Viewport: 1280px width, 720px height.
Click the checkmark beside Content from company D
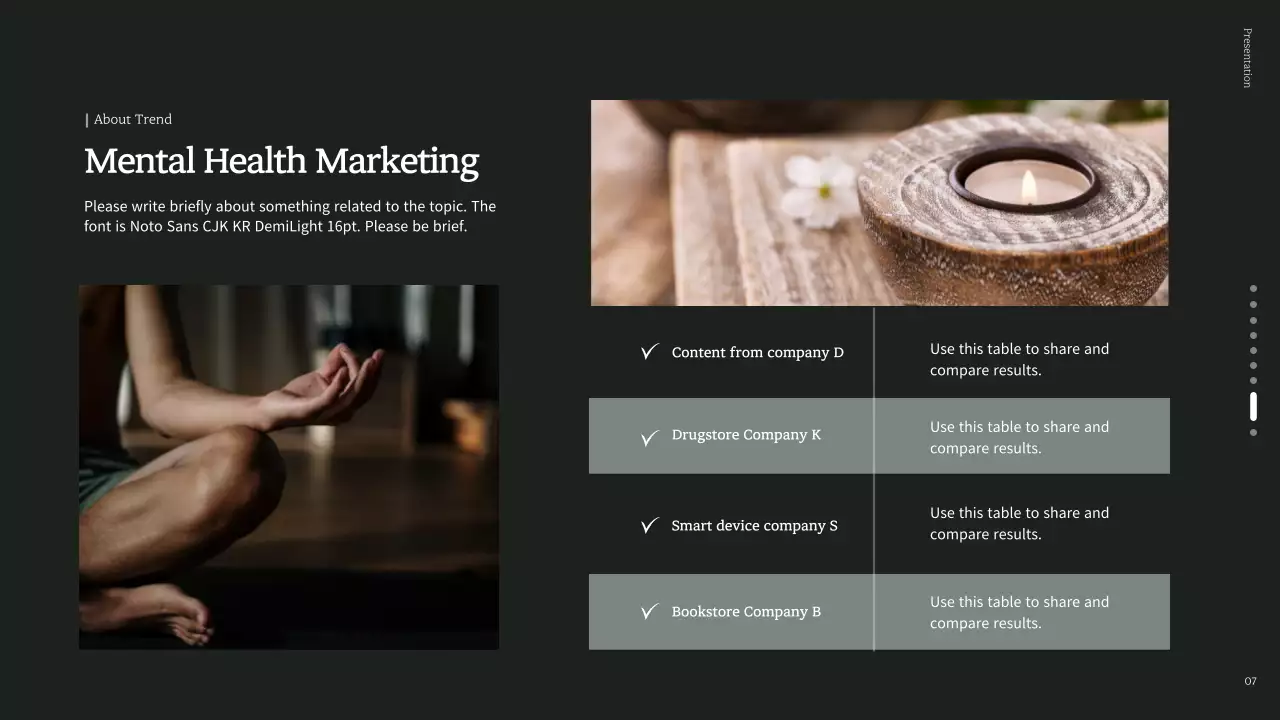click(650, 351)
